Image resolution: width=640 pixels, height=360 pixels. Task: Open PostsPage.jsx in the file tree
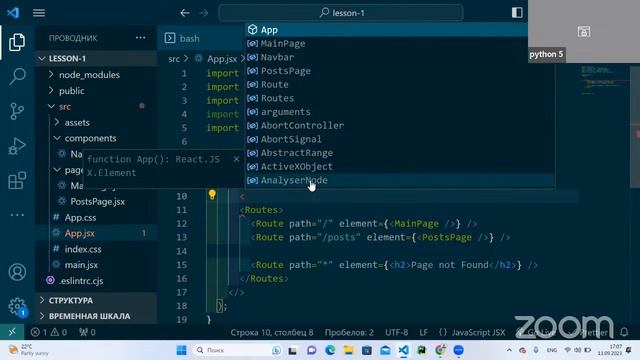click(97, 202)
